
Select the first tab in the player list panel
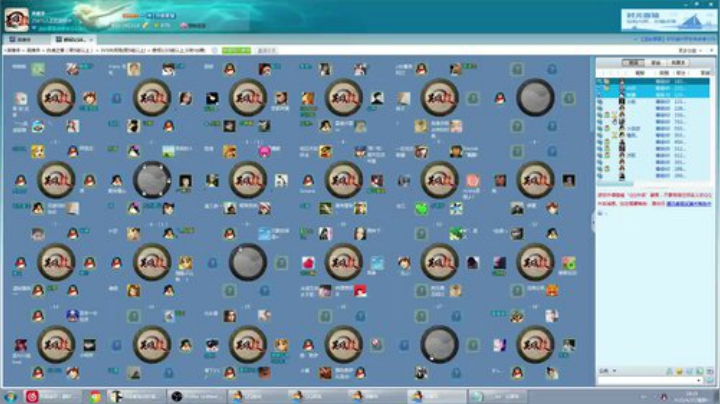633,62
